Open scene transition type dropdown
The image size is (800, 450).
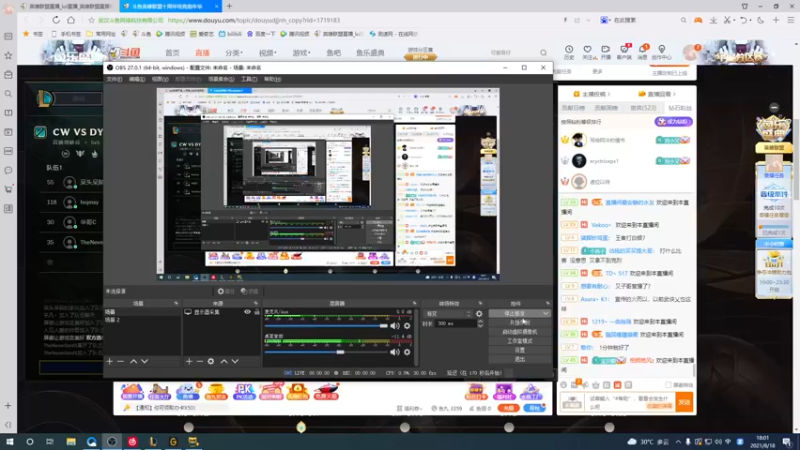(x=448, y=314)
